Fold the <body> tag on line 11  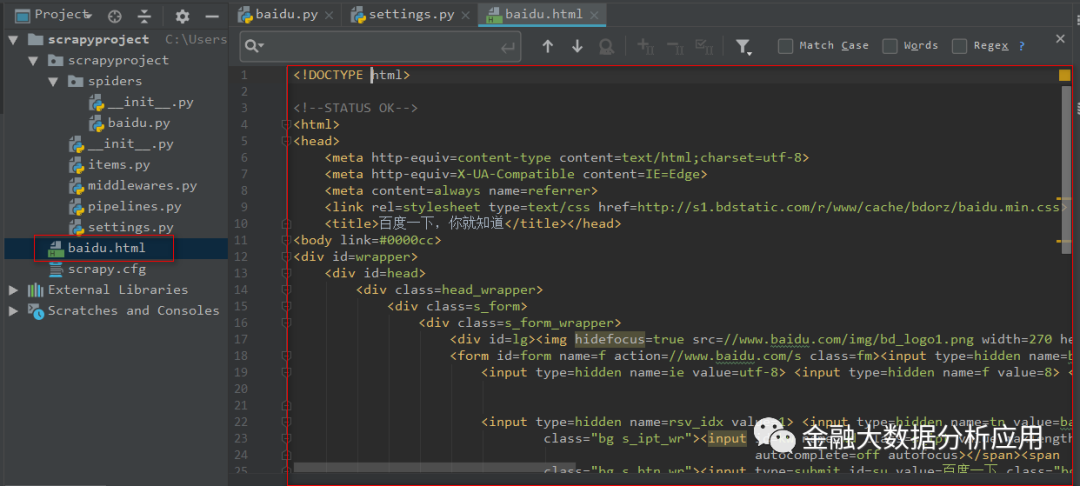click(x=285, y=240)
